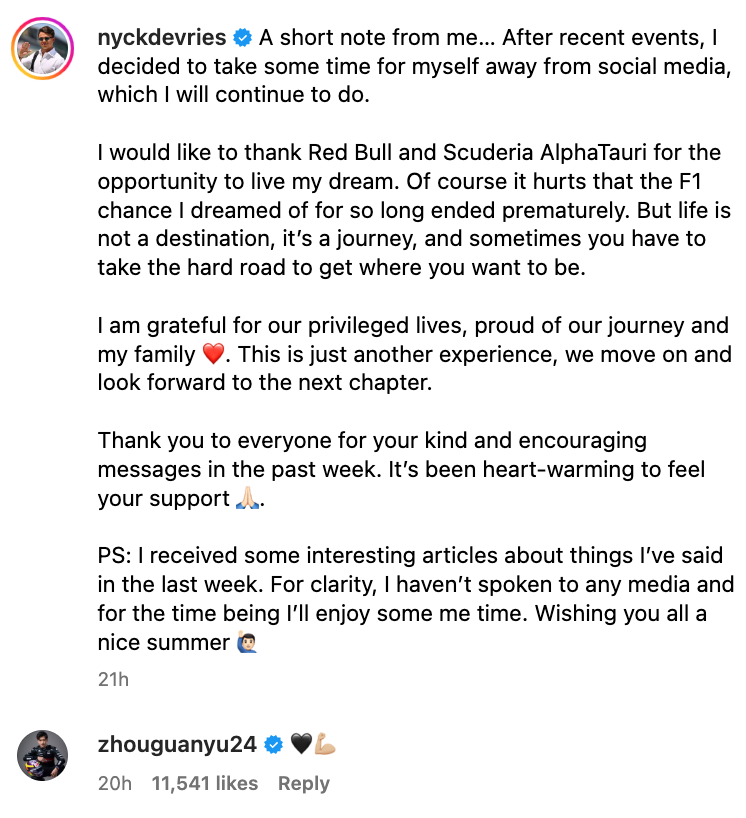Click the black heart emoji in comment
Screen dimensions: 746x818
pyautogui.click(x=301, y=744)
